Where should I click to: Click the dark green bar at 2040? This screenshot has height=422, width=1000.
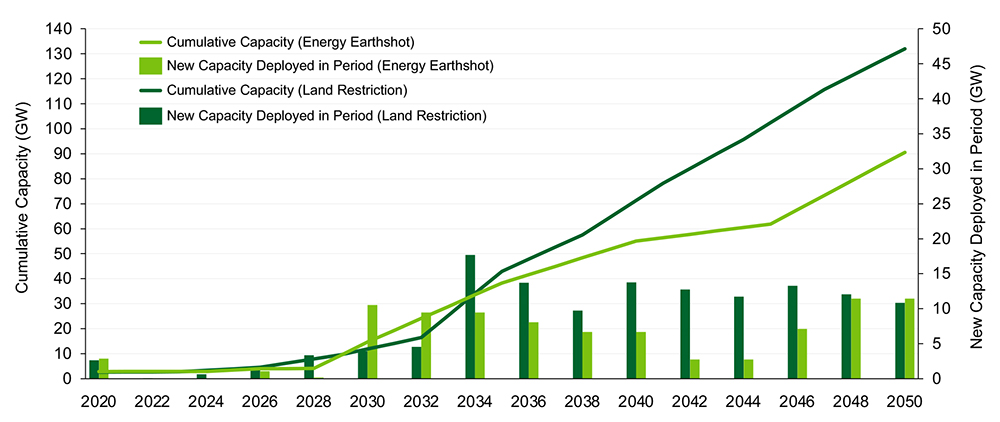click(631, 330)
